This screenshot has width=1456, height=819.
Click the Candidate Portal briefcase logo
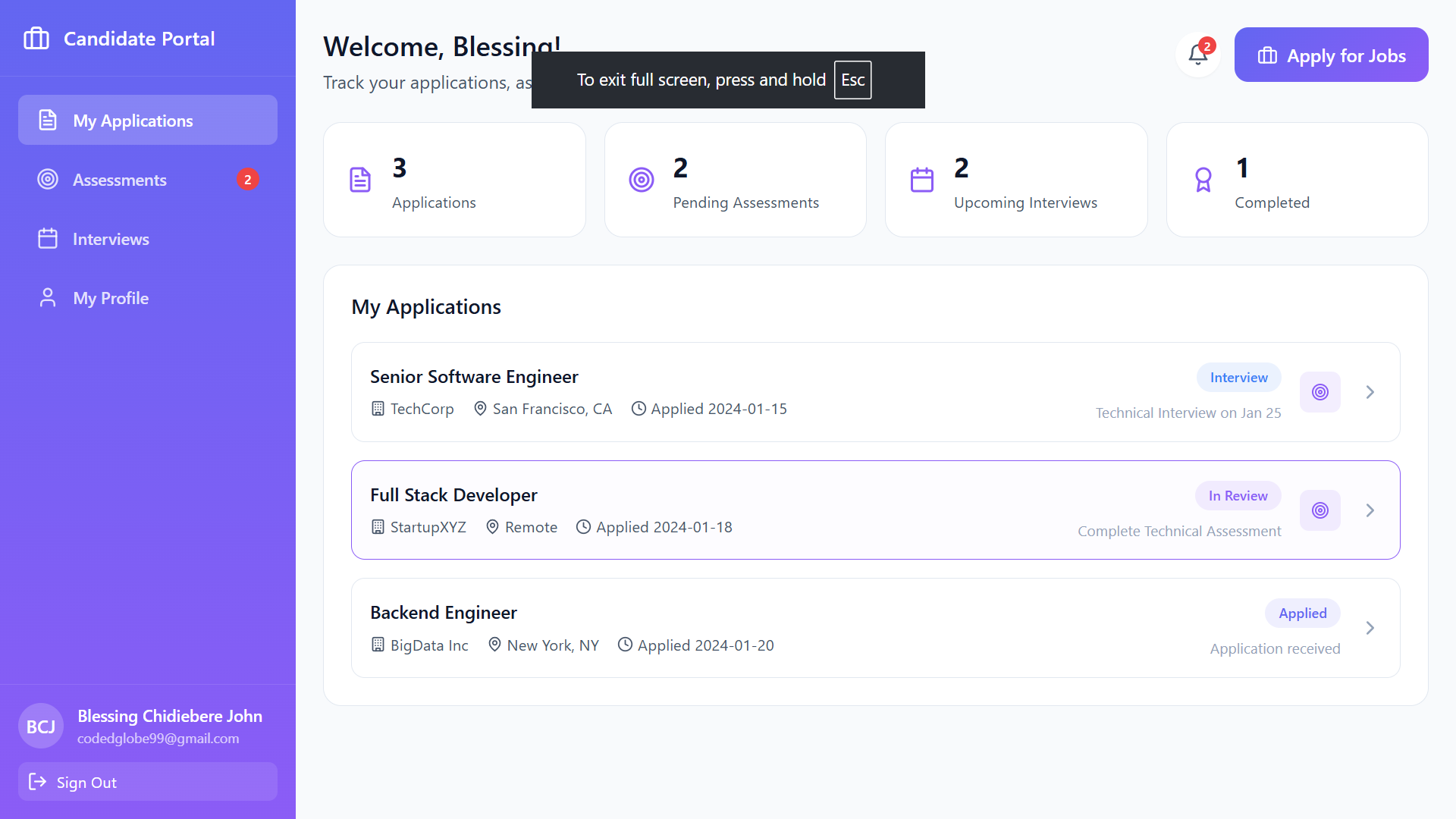36,39
